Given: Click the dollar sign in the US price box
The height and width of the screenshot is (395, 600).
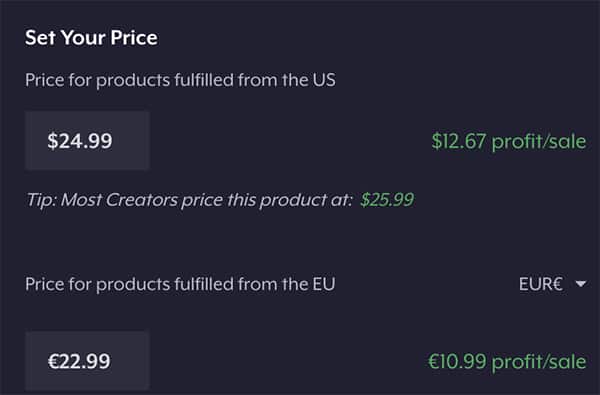Looking at the screenshot, I should [x=53, y=141].
